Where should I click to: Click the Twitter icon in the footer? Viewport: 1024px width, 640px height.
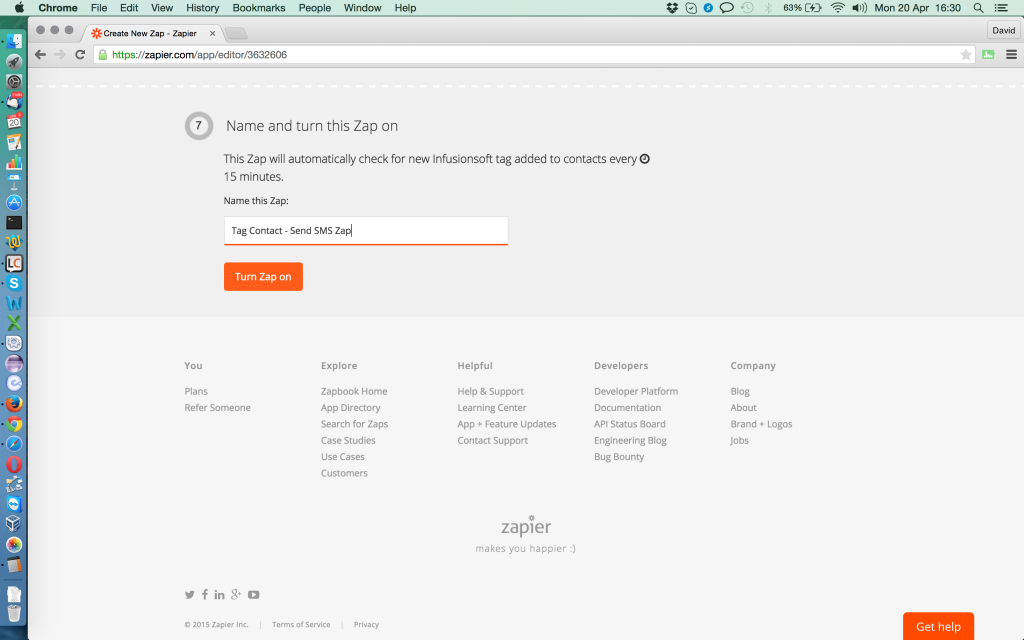[x=189, y=594]
